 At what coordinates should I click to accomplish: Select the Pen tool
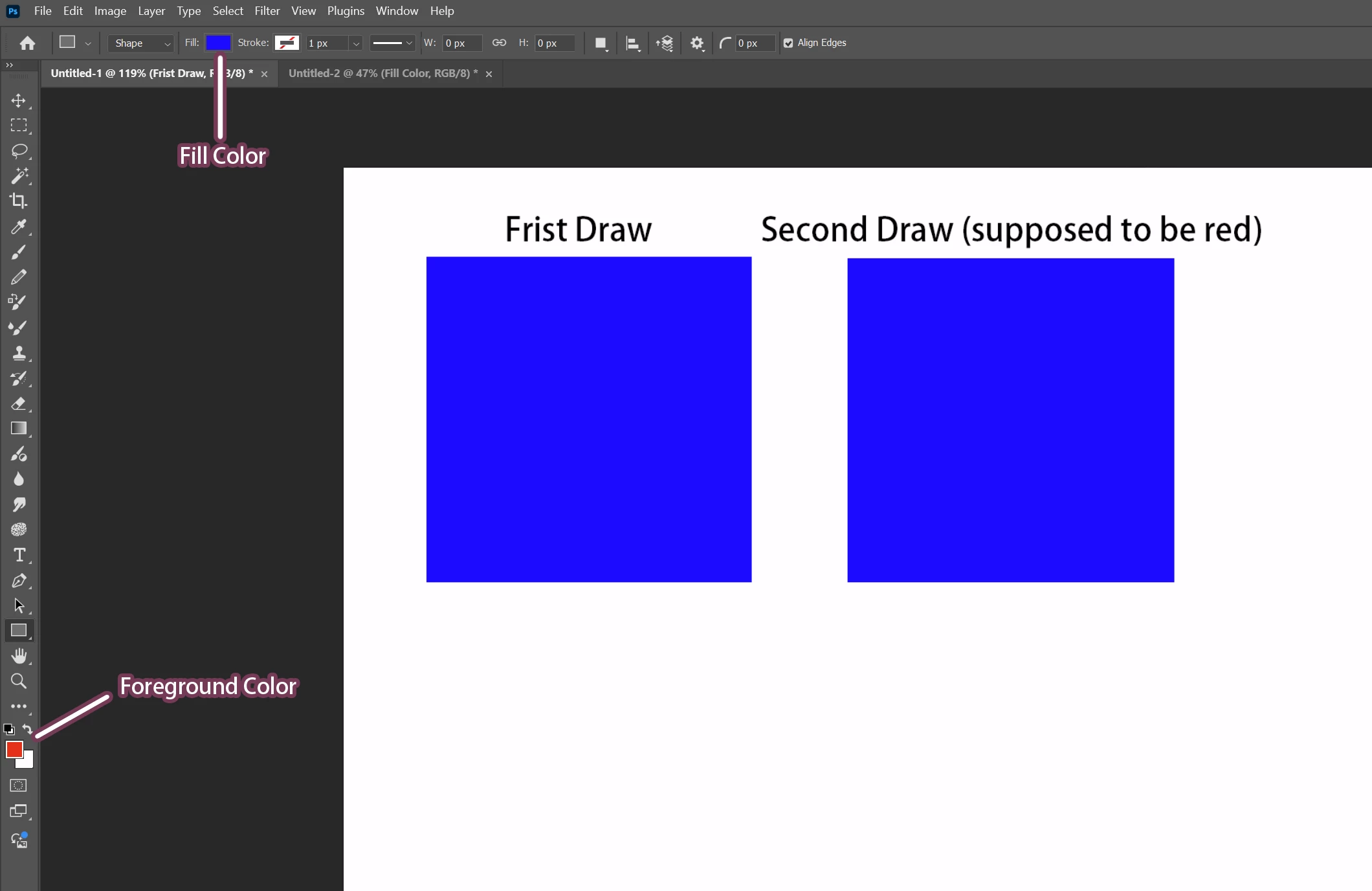(x=19, y=581)
